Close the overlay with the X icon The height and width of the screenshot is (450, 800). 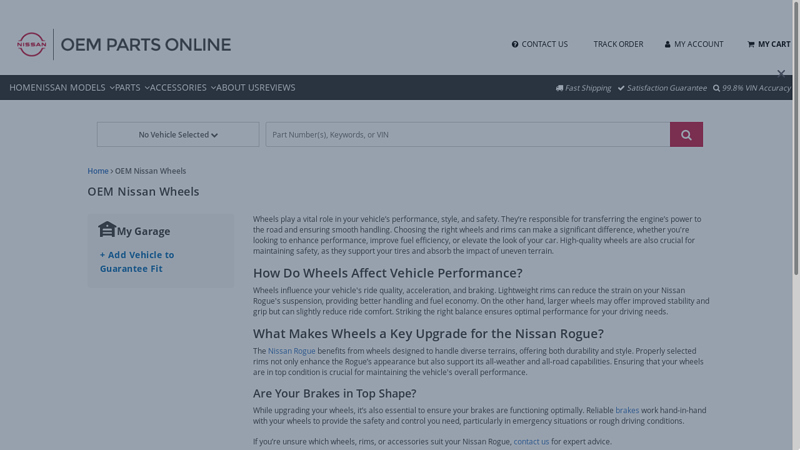[781, 74]
